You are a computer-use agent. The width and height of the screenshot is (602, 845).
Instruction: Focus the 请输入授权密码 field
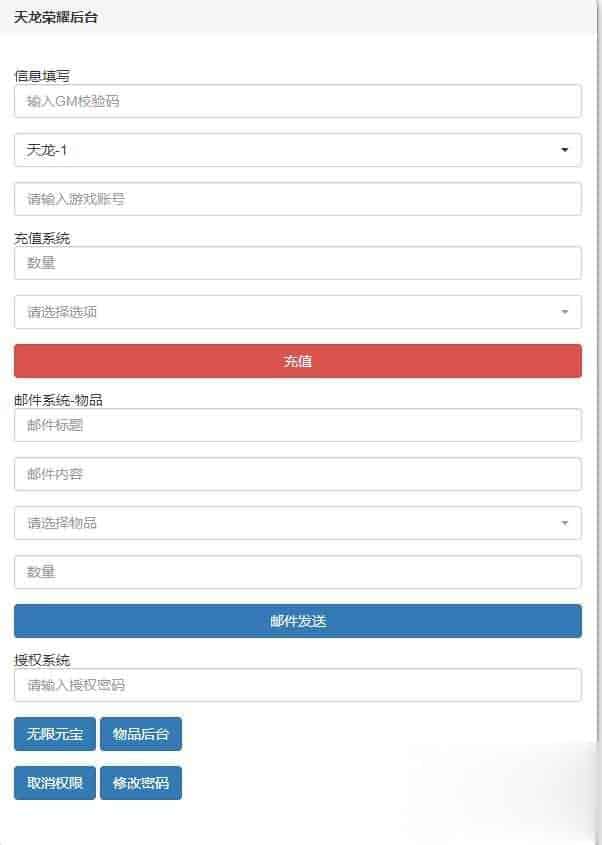pos(297,685)
